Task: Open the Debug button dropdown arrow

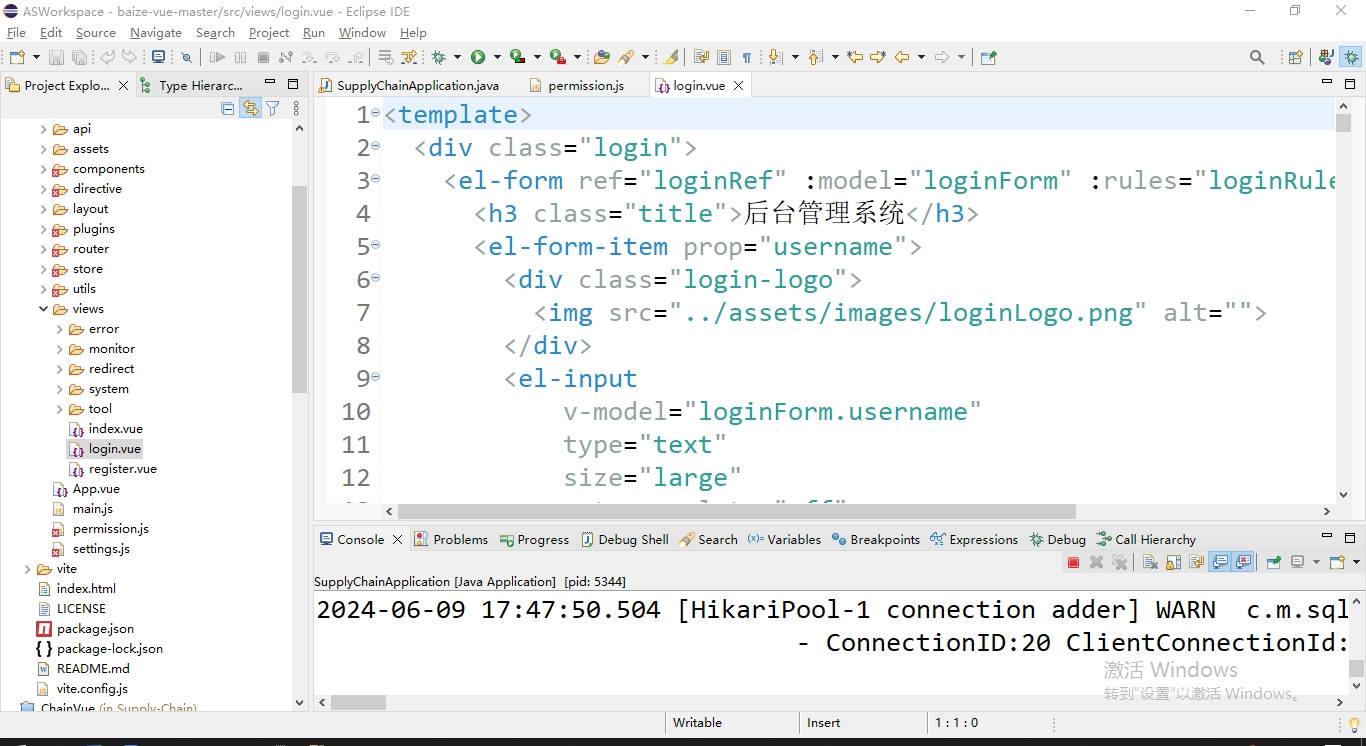Action: (457, 57)
